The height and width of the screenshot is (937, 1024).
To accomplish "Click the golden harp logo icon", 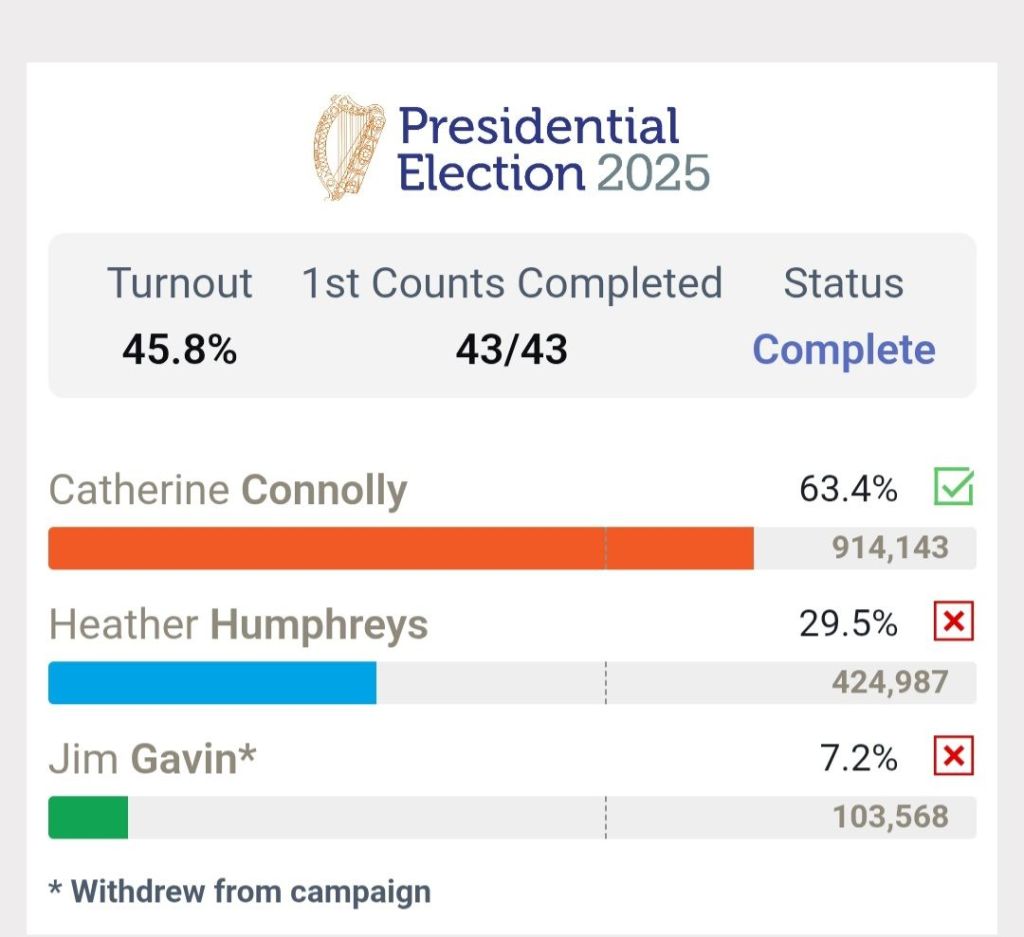I will (348, 147).
